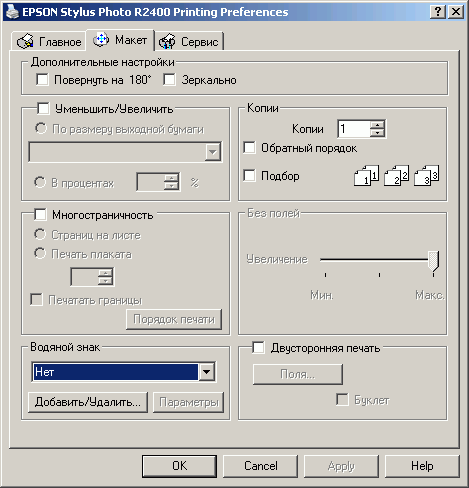Viewport: 469px width, 488px height.
Task: Open the Сервис tab
Action: click(x=189, y=41)
